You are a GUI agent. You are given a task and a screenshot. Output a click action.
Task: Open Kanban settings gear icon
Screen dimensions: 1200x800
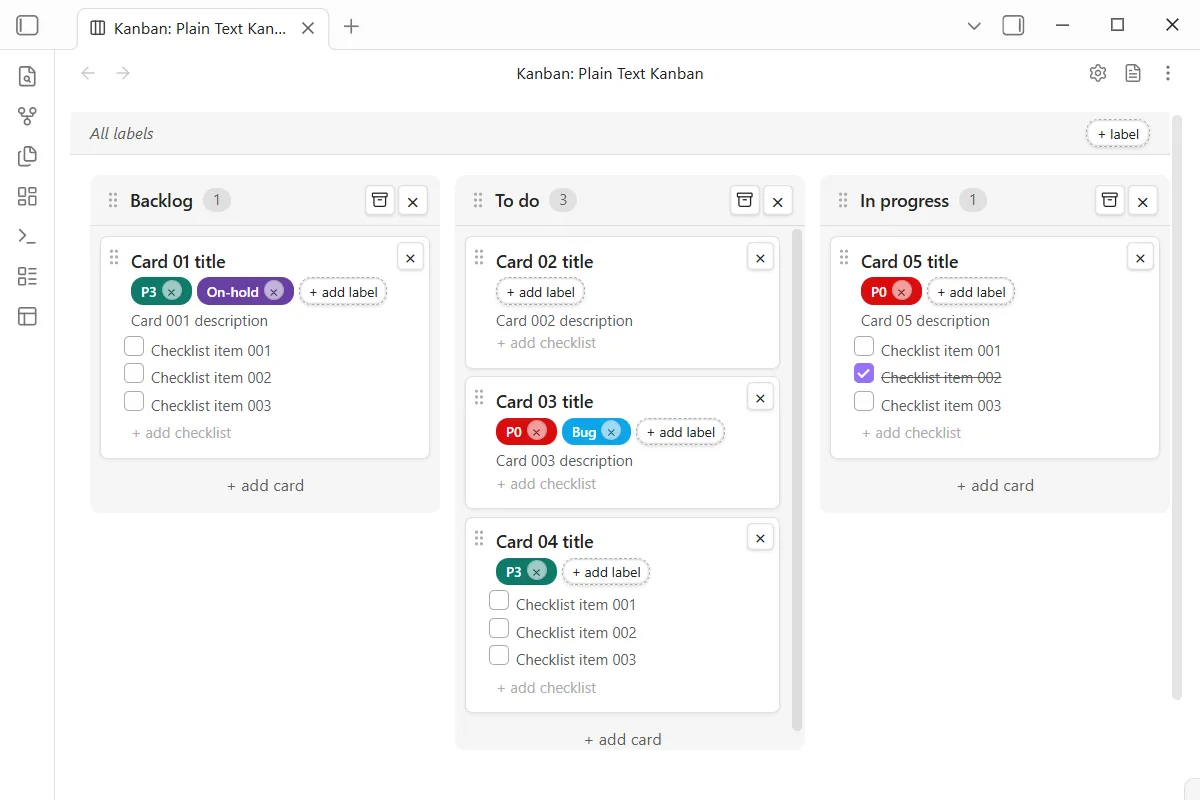click(1098, 73)
